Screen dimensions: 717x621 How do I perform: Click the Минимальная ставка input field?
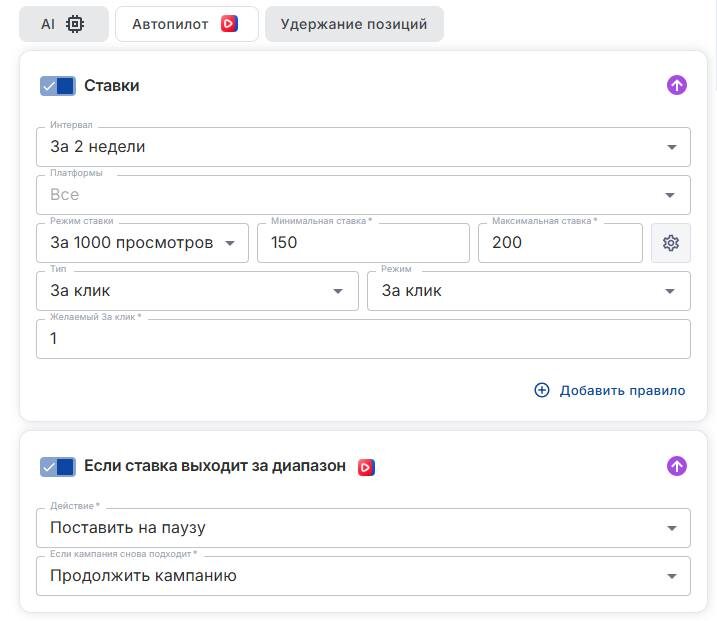click(363, 243)
